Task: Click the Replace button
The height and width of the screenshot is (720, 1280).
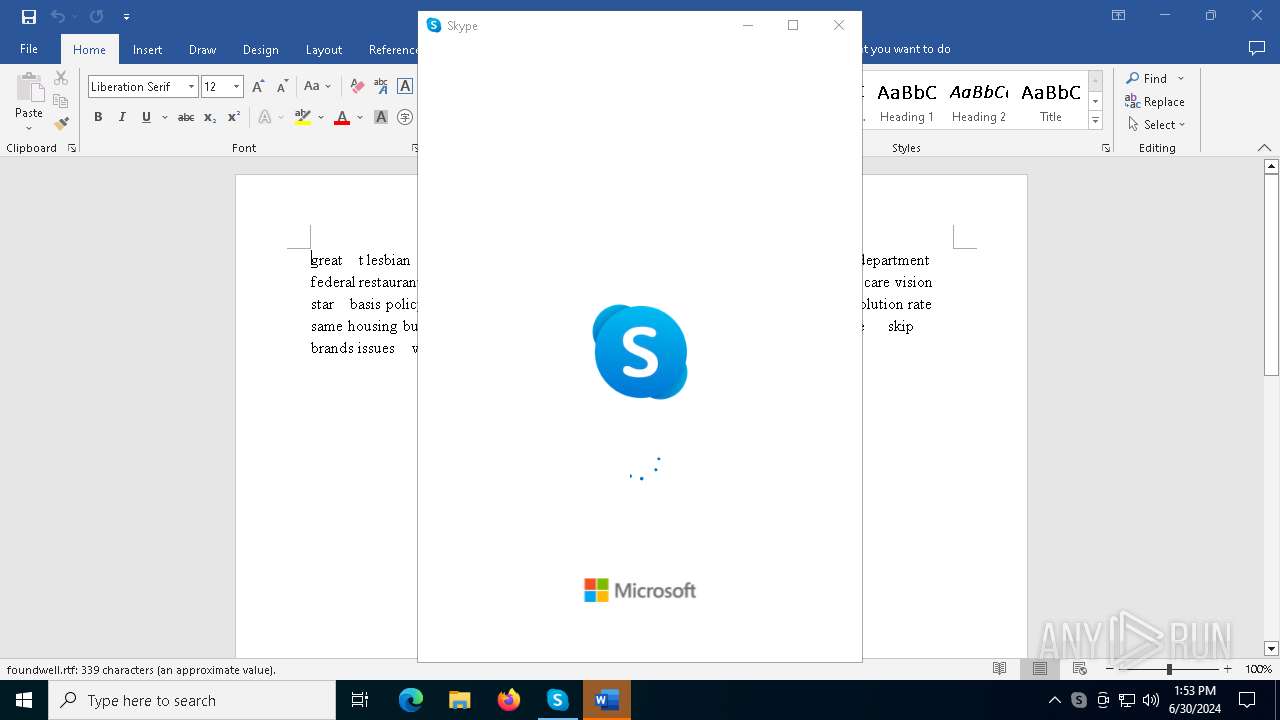Action: coord(1155,102)
